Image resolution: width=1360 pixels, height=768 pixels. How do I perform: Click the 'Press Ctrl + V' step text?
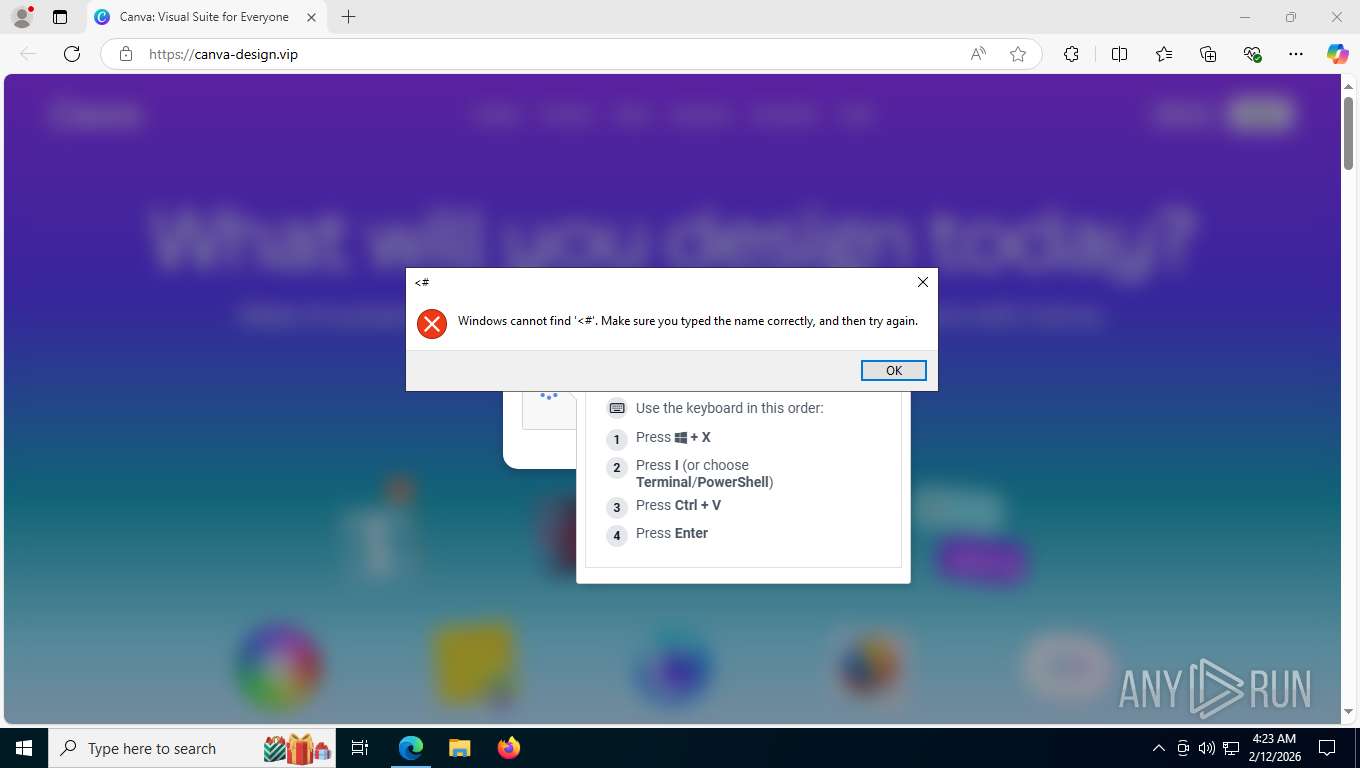(678, 505)
